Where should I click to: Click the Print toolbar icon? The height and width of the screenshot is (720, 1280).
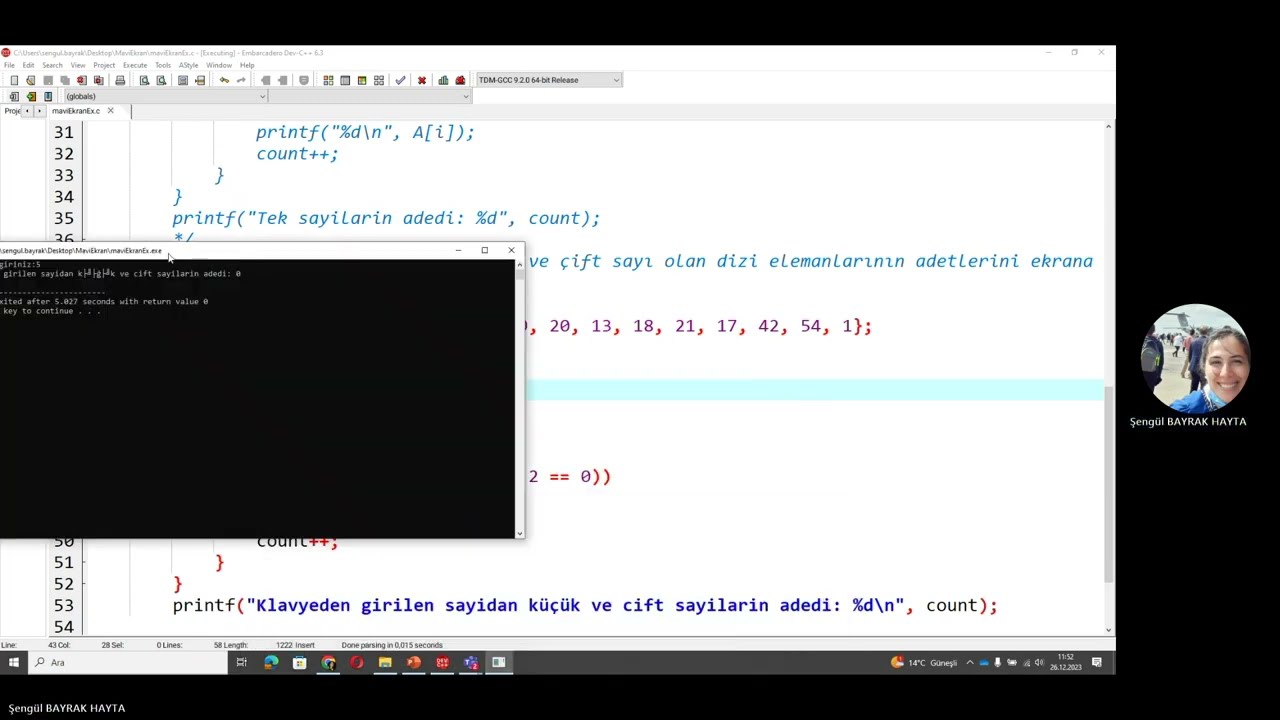coord(120,80)
